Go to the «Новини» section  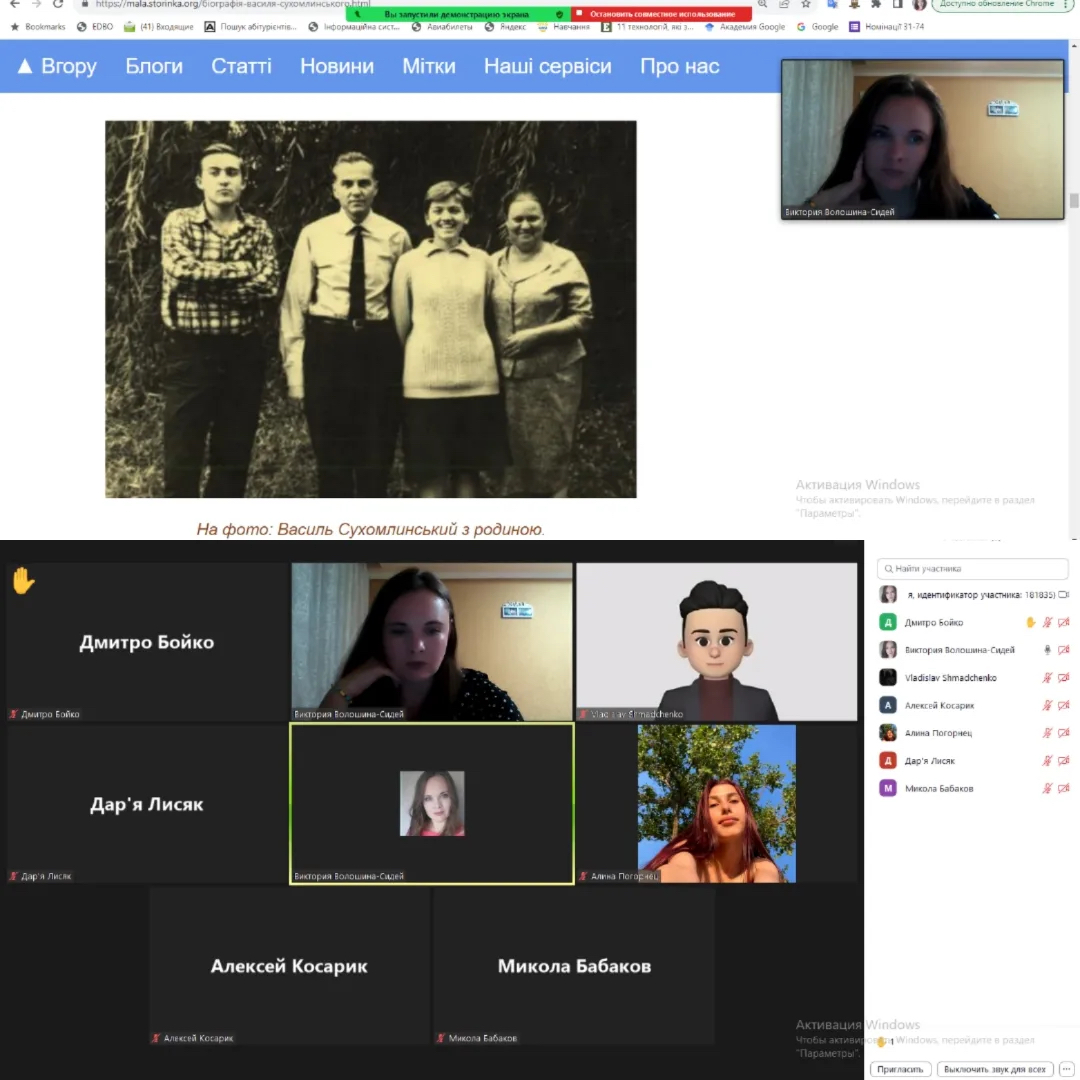point(337,66)
